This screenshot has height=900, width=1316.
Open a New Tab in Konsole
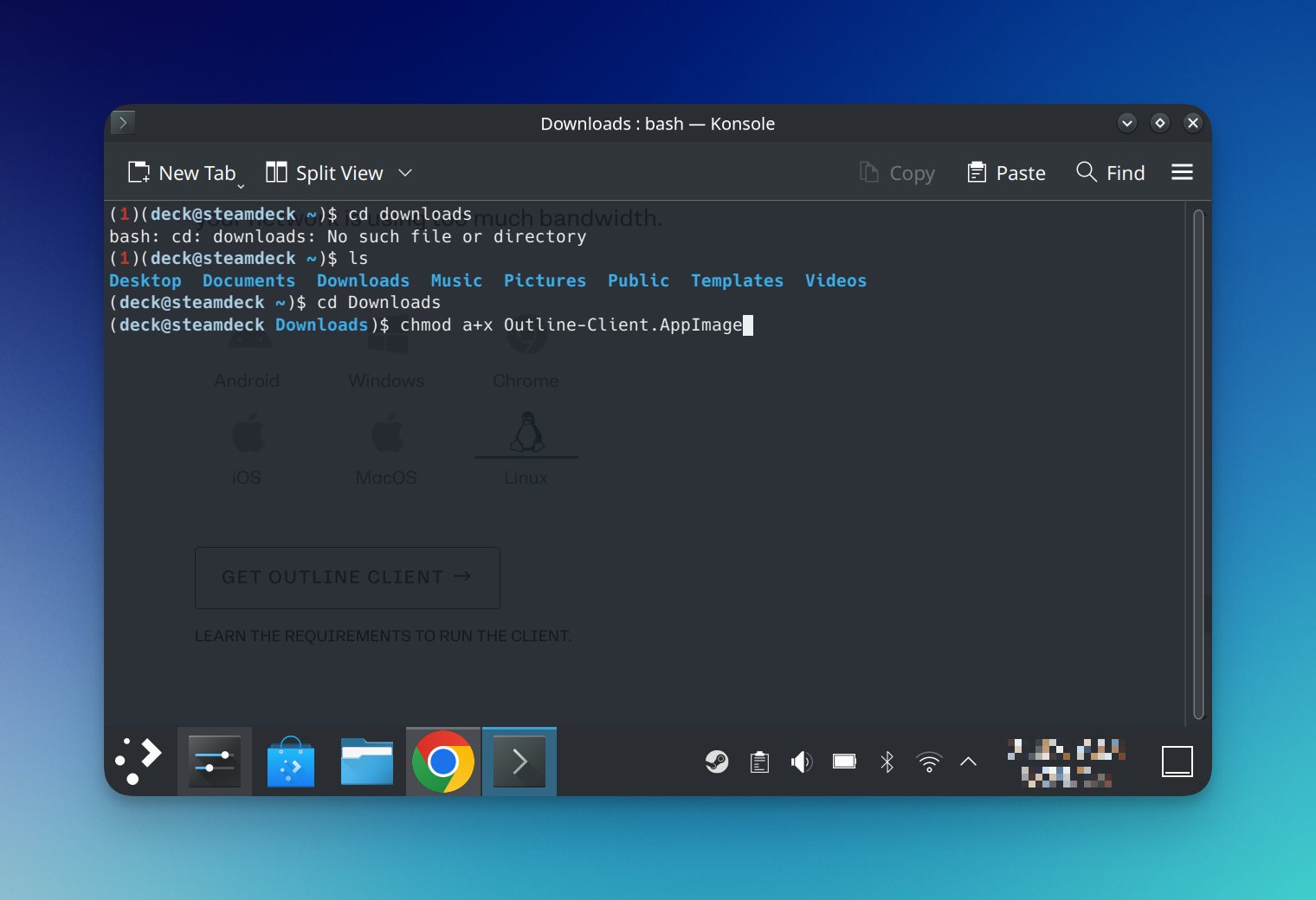(x=182, y=172)
